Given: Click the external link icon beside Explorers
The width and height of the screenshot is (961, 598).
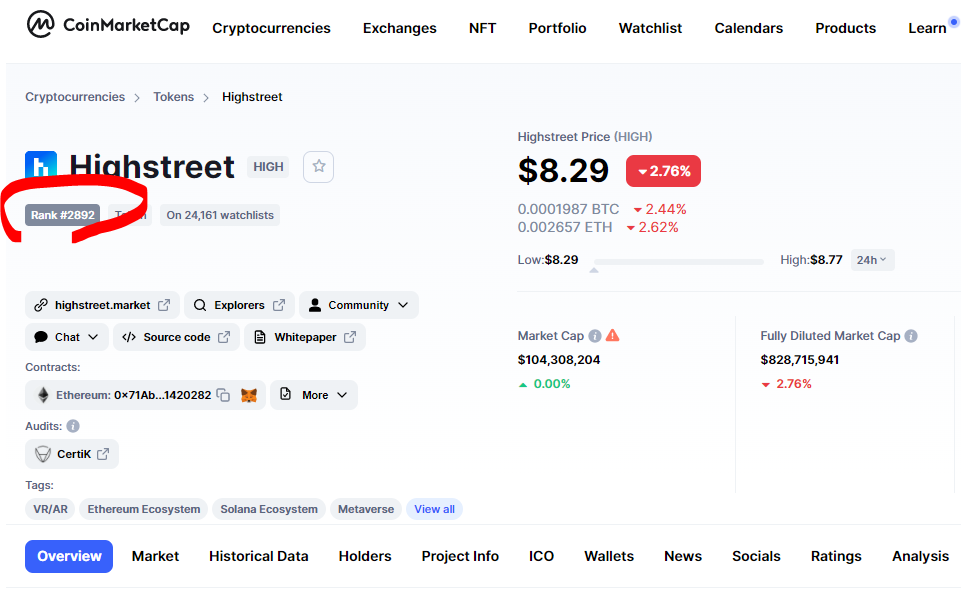Looking at the screenshot, I should (x=279, y=305).
